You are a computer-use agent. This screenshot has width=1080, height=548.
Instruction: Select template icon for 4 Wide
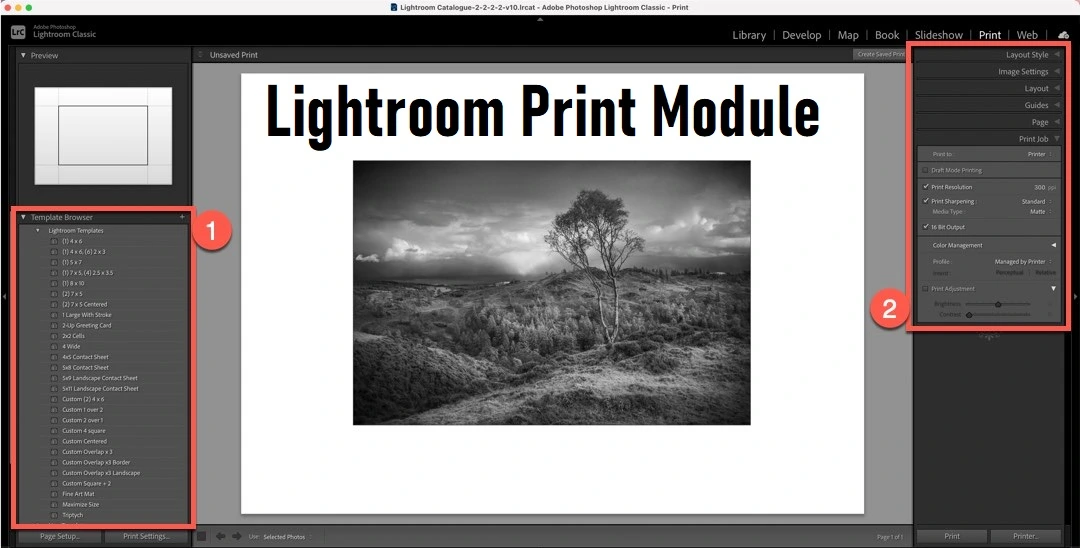(x=54, y=346)
